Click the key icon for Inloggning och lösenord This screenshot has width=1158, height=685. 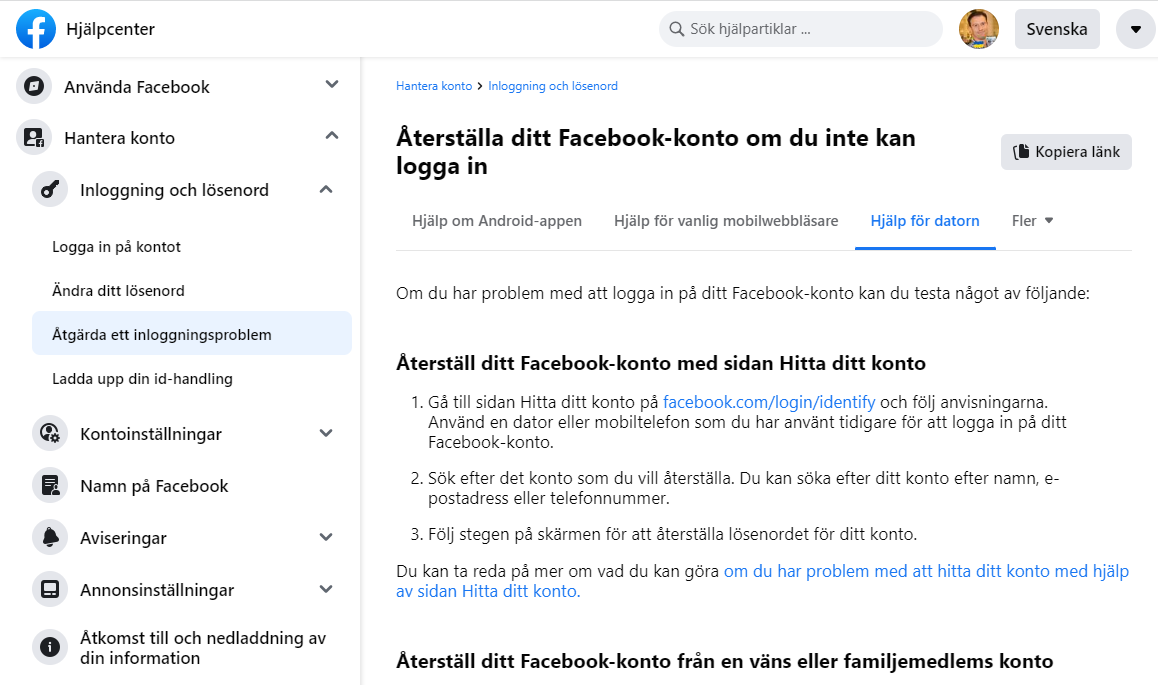tap(50, 190)
